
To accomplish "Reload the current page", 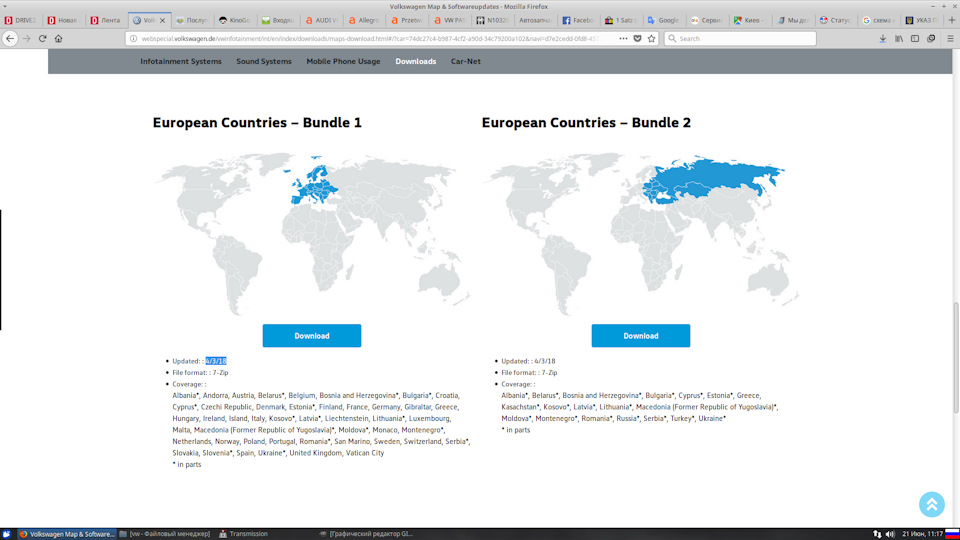I will pos(42,39).
